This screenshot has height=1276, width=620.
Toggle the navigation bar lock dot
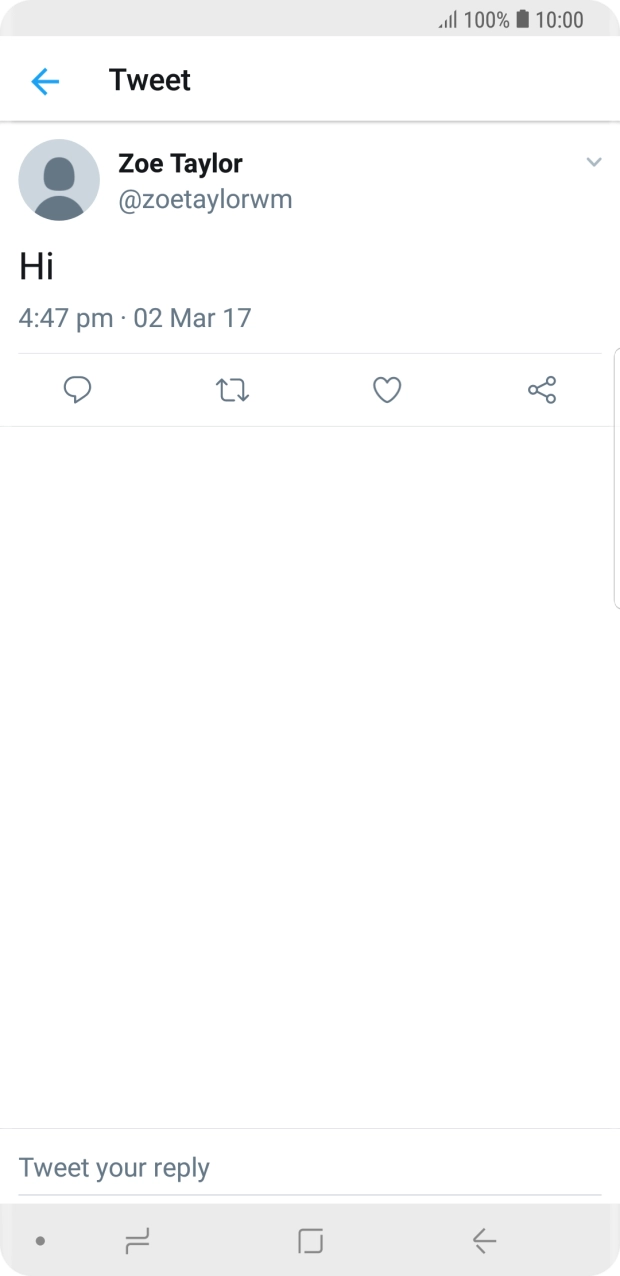pyautogui.click(x=40, y=1241)
